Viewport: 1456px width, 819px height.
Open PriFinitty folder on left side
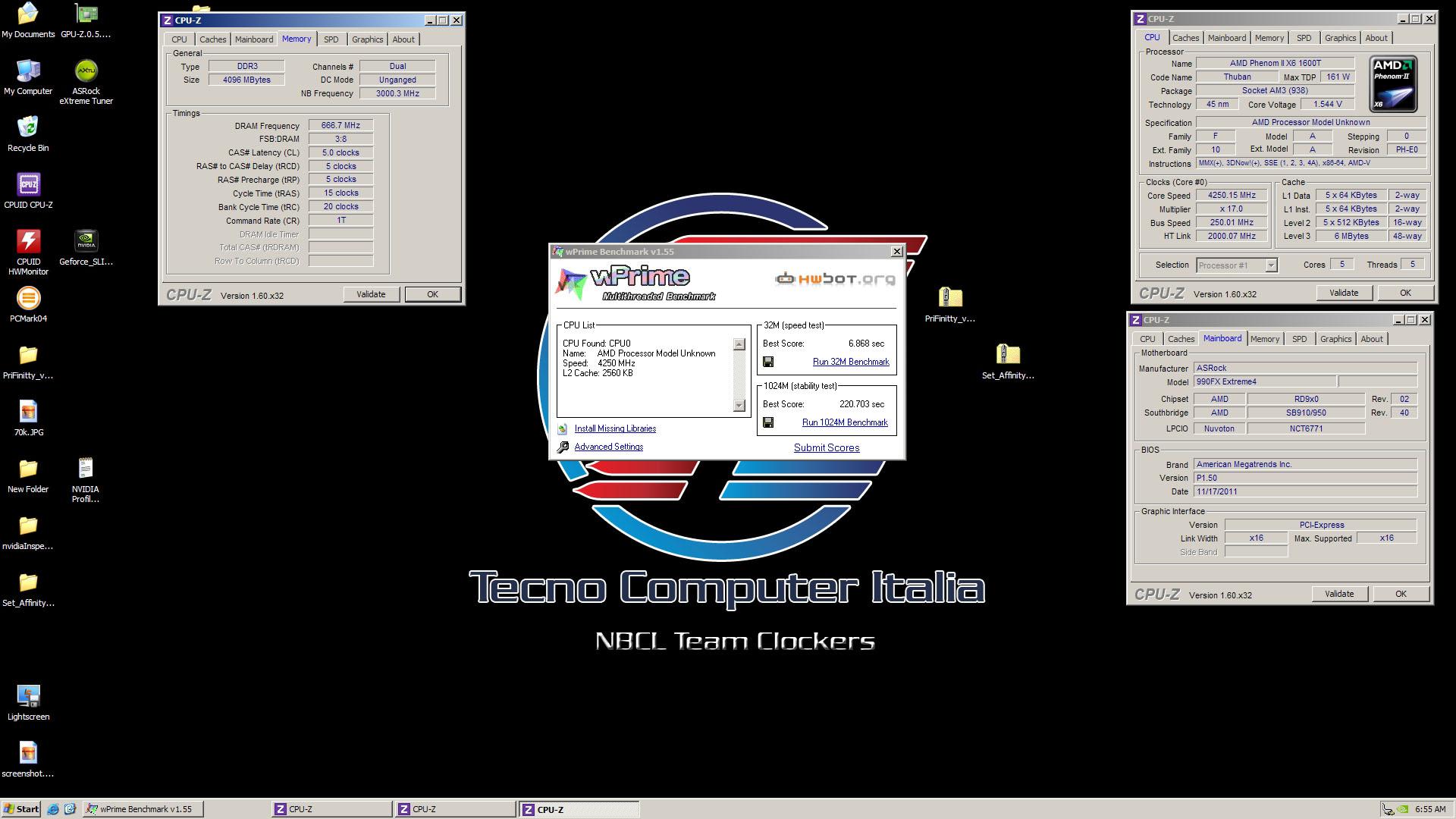pyautogui.click(x=28, y=362)
